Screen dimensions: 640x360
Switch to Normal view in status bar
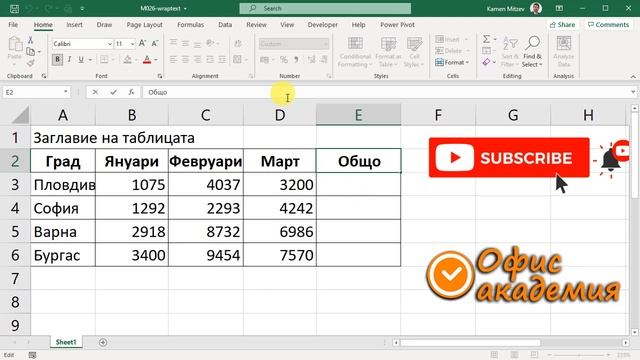coord(494,355)
